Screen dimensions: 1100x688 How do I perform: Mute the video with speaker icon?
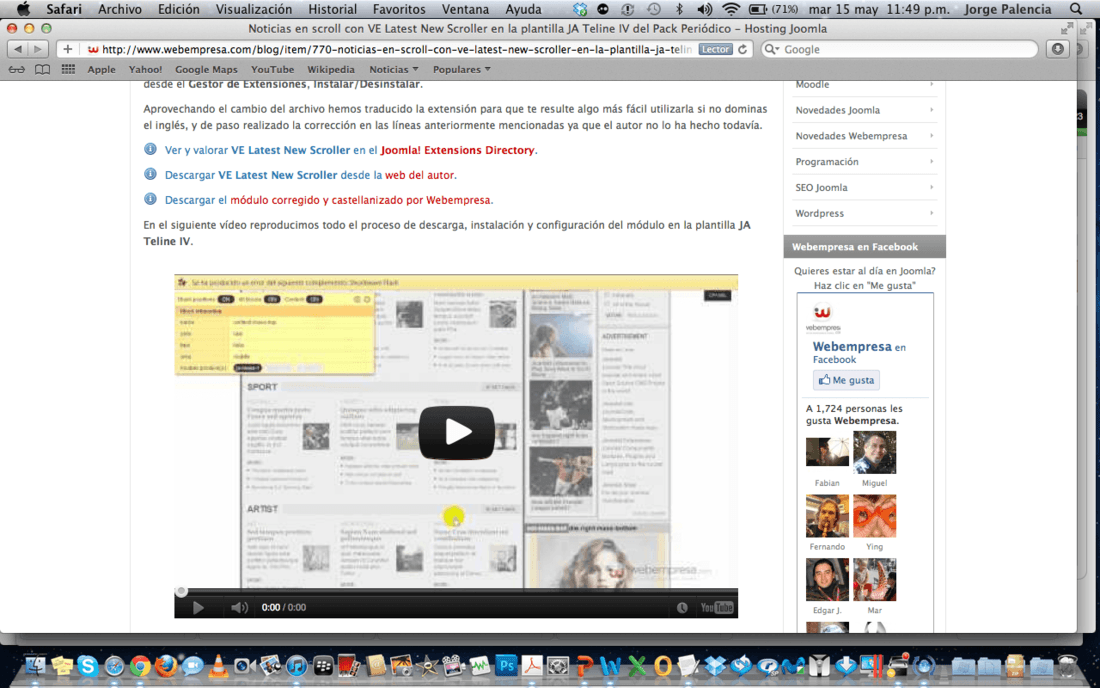239,607
